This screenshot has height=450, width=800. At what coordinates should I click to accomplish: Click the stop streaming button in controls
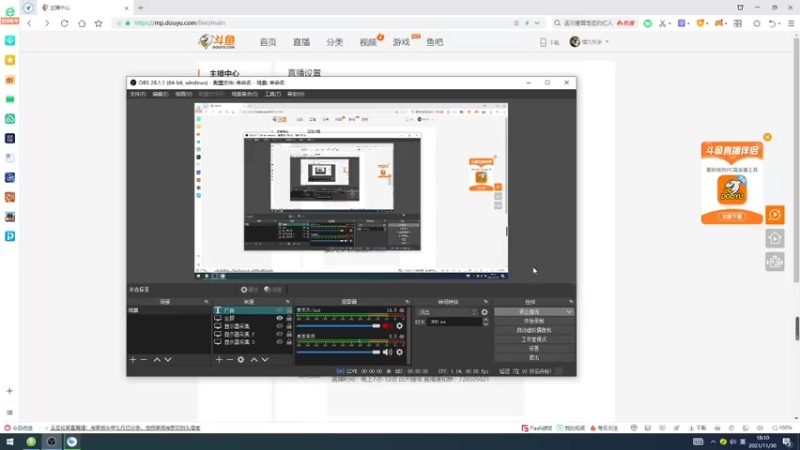click(529, 312)
